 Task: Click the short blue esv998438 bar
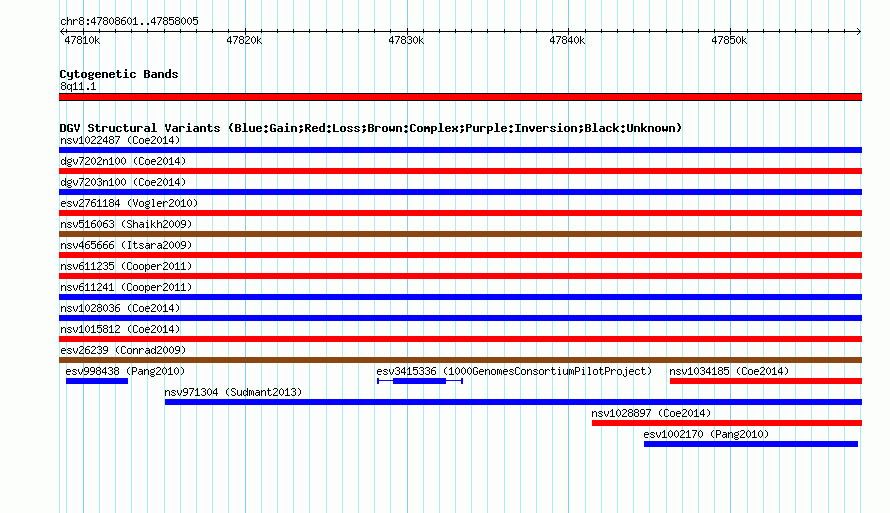tap(97, 381)
